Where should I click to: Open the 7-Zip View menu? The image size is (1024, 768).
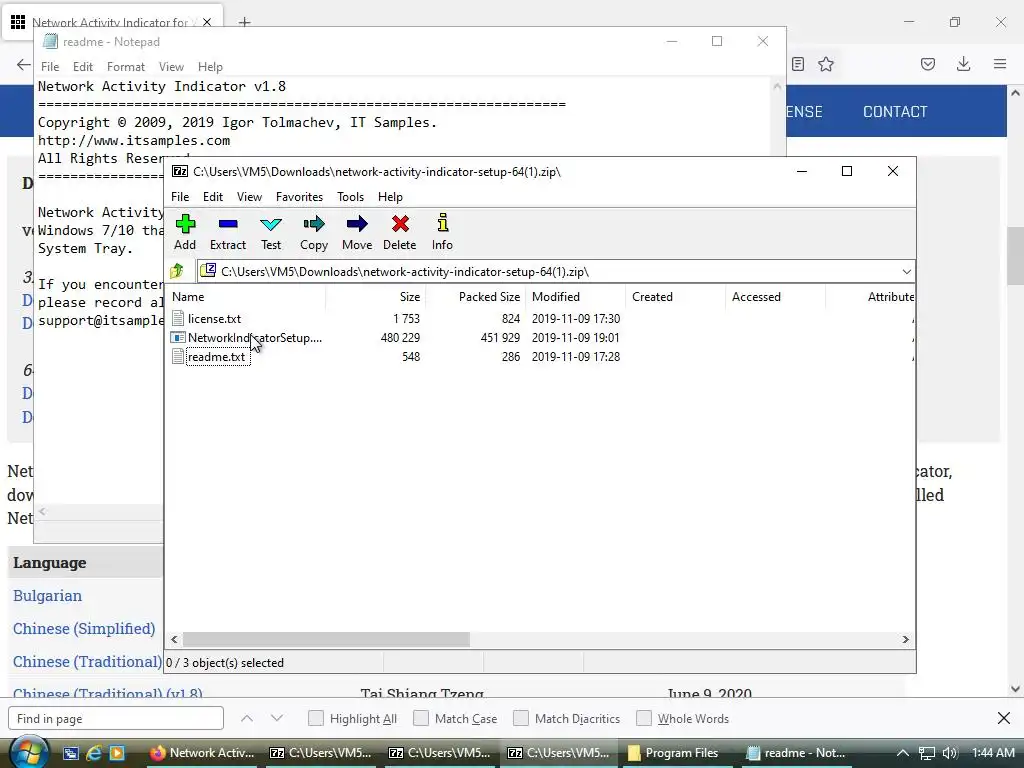tap(249, 197)
